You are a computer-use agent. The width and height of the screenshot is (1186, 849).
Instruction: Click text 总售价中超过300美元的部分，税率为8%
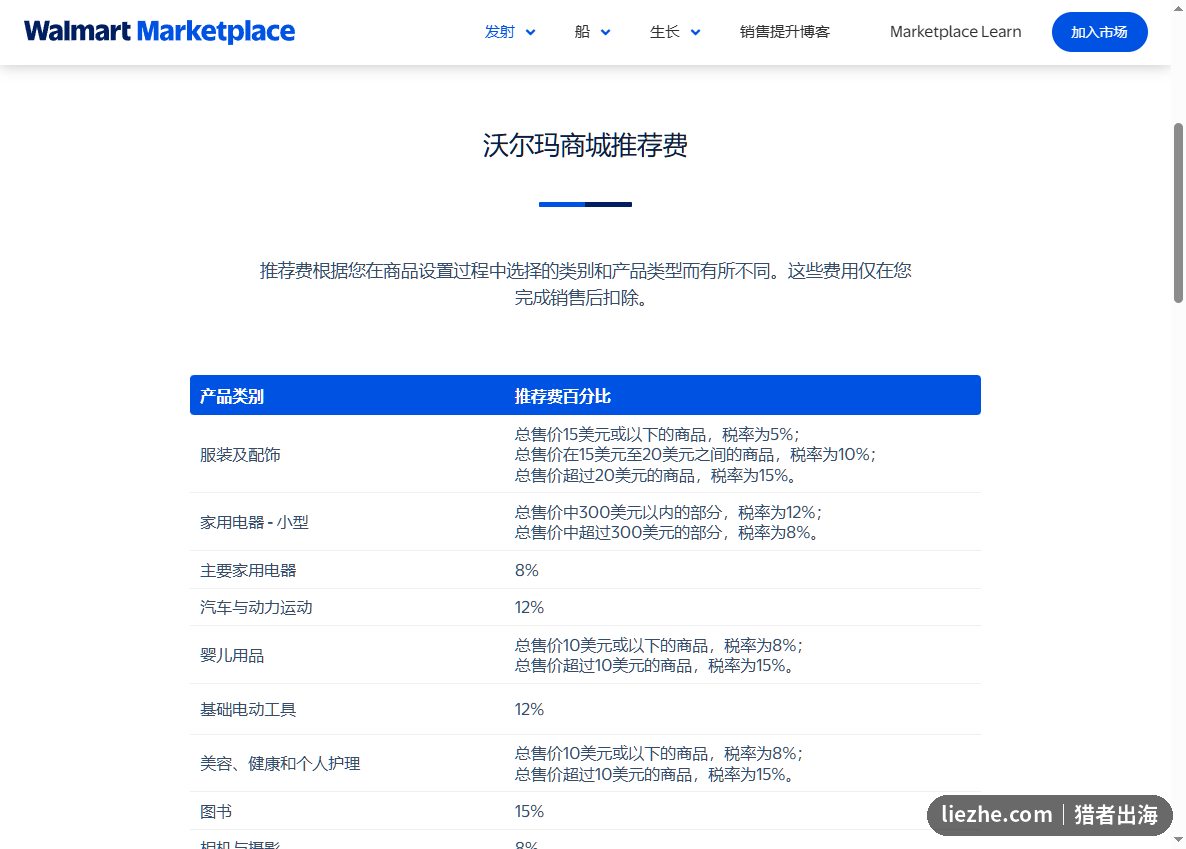click(666, 533)
